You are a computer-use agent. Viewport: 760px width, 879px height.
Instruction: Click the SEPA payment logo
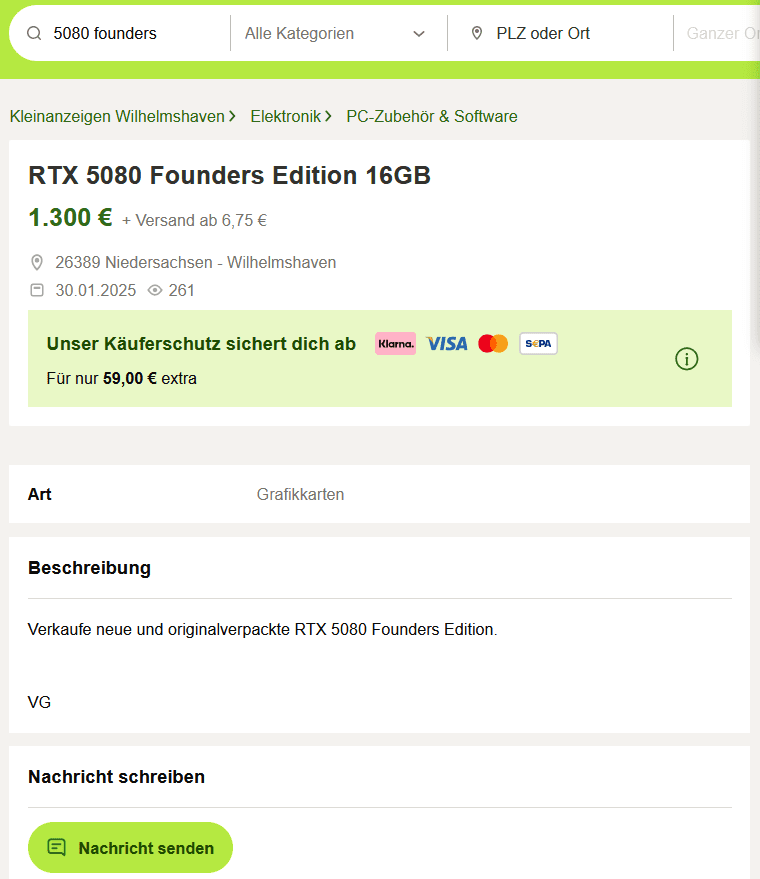(x=538, y=344)
